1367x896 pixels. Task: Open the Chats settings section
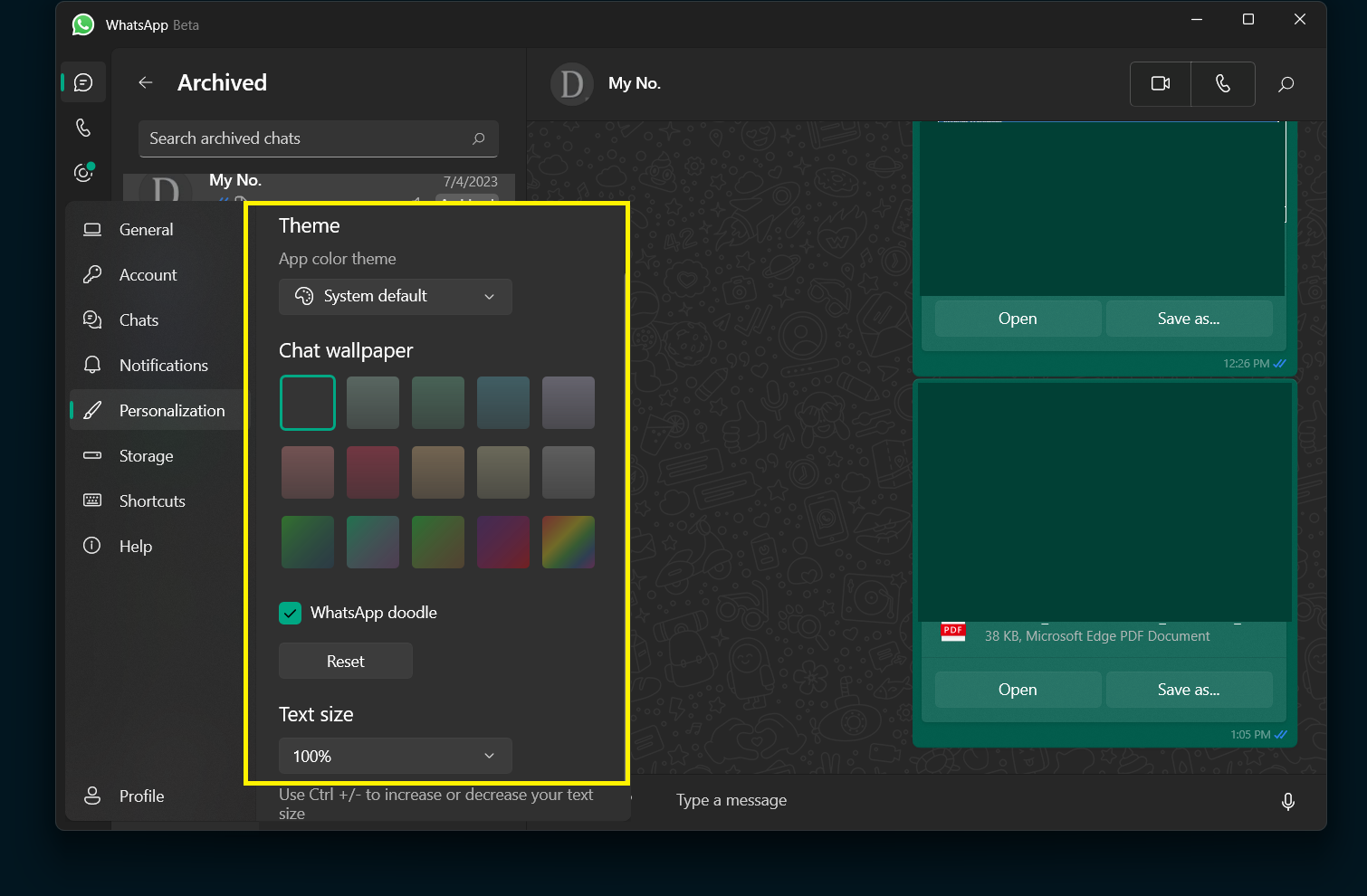[157, 320]
